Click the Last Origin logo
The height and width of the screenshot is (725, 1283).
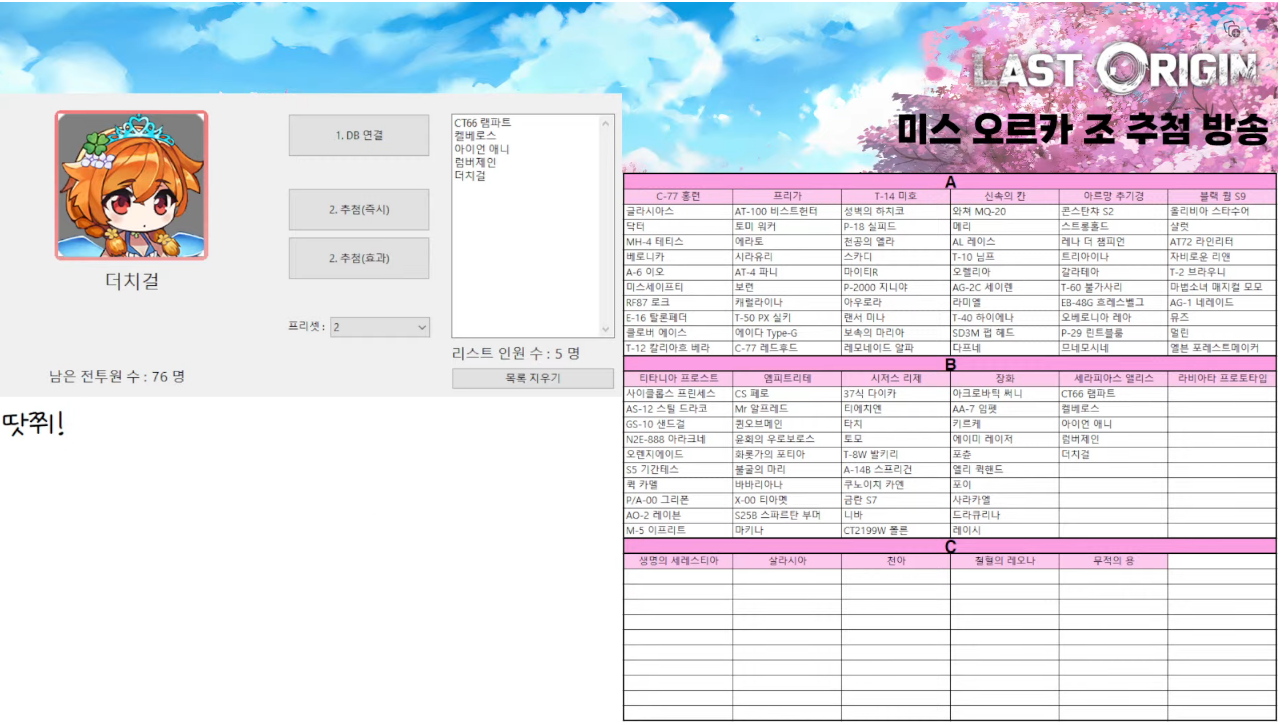point(1114,69)
